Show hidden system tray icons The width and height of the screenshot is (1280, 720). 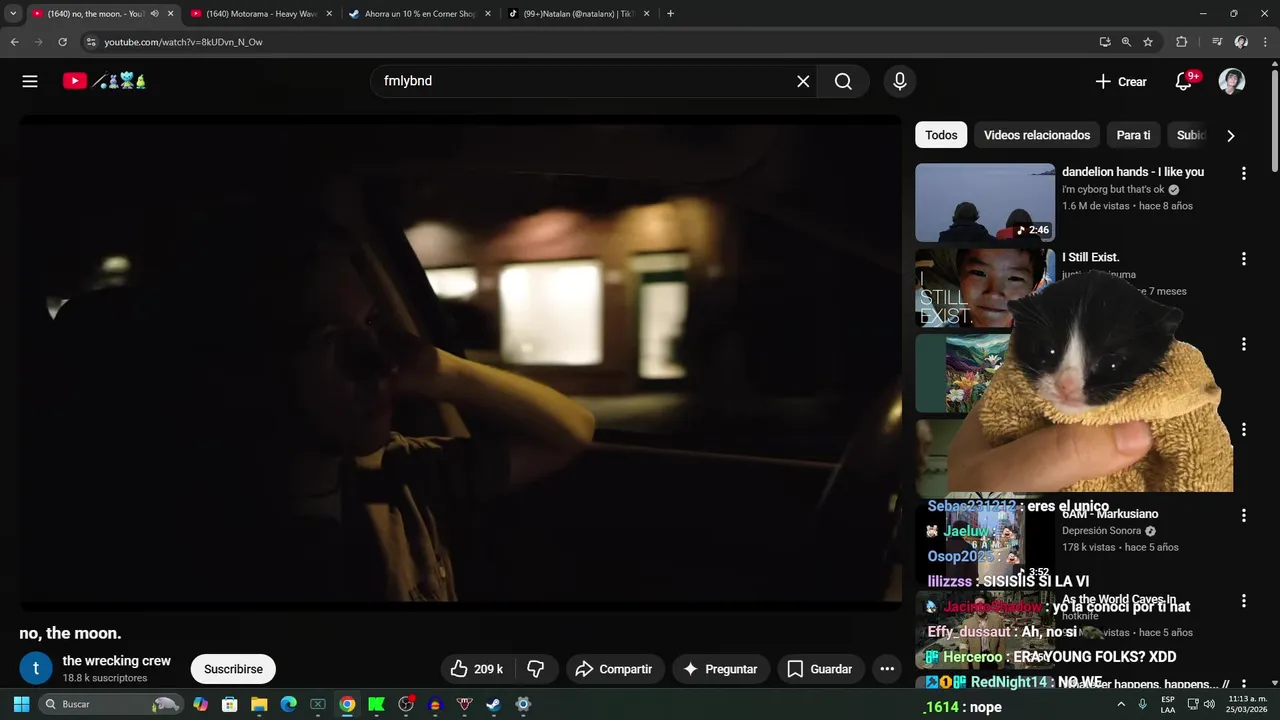[x=1121, y=704]
